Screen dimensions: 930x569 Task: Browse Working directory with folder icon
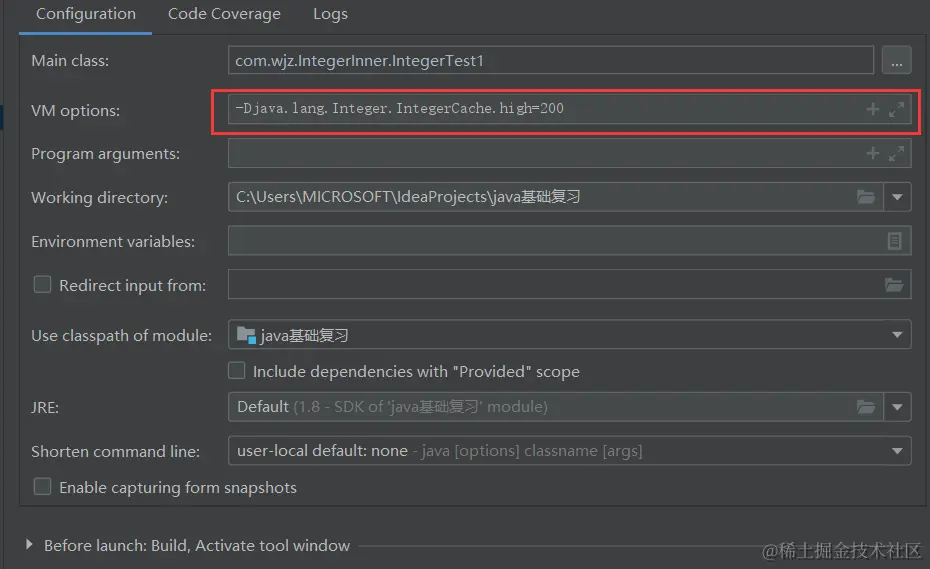pos(866,197)
